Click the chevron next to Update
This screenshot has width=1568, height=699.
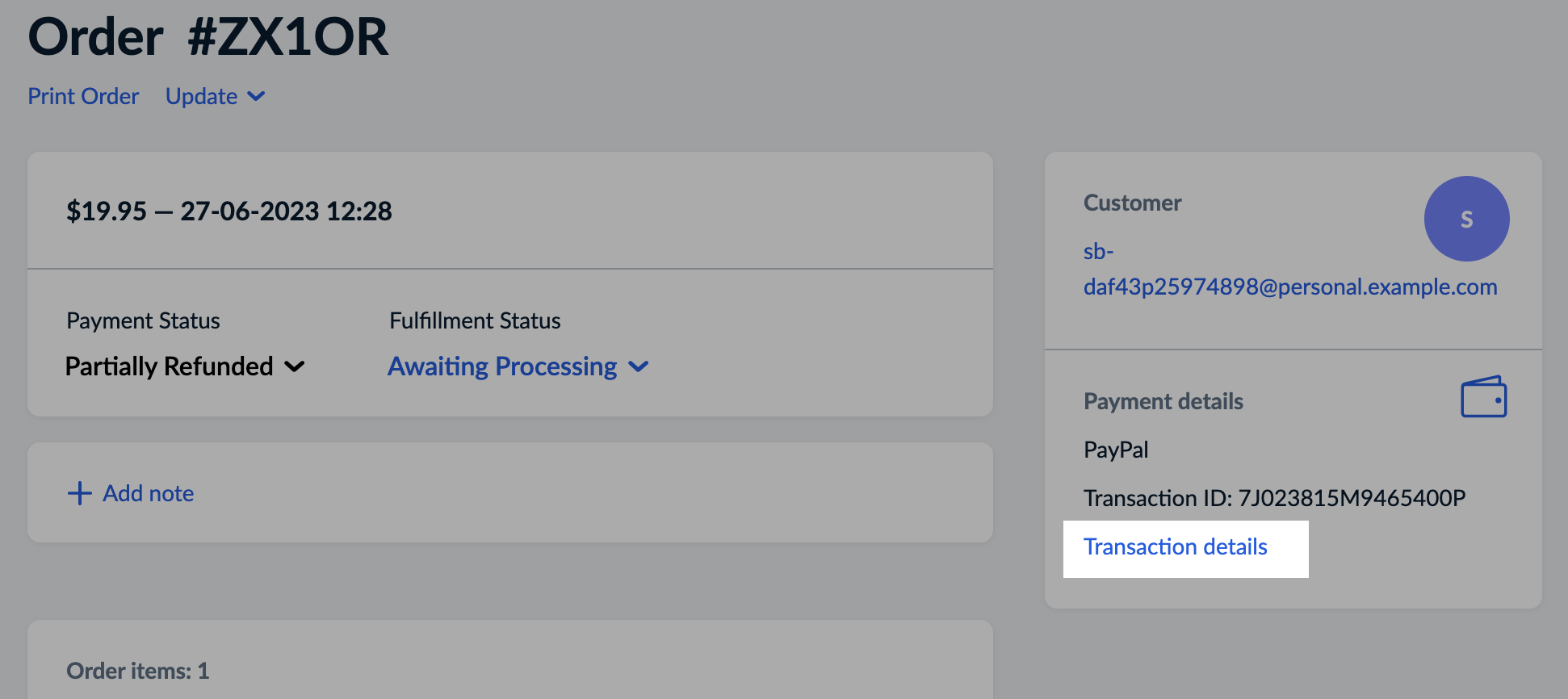[256, 97]
